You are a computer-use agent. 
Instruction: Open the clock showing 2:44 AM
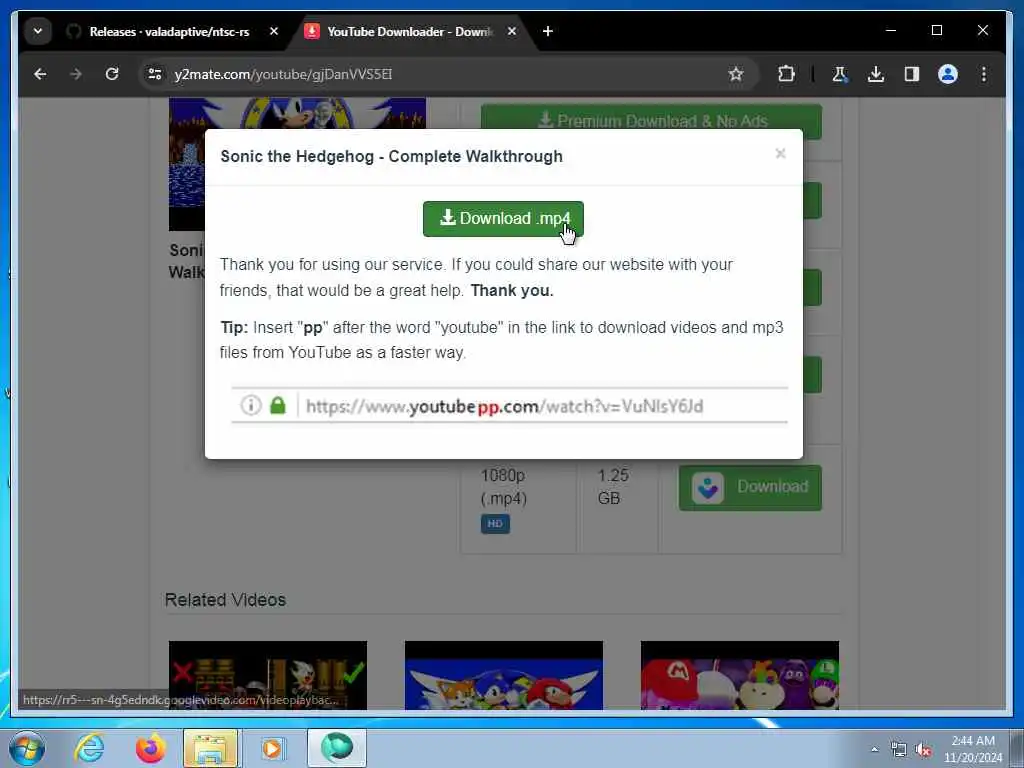pos(972,749)
